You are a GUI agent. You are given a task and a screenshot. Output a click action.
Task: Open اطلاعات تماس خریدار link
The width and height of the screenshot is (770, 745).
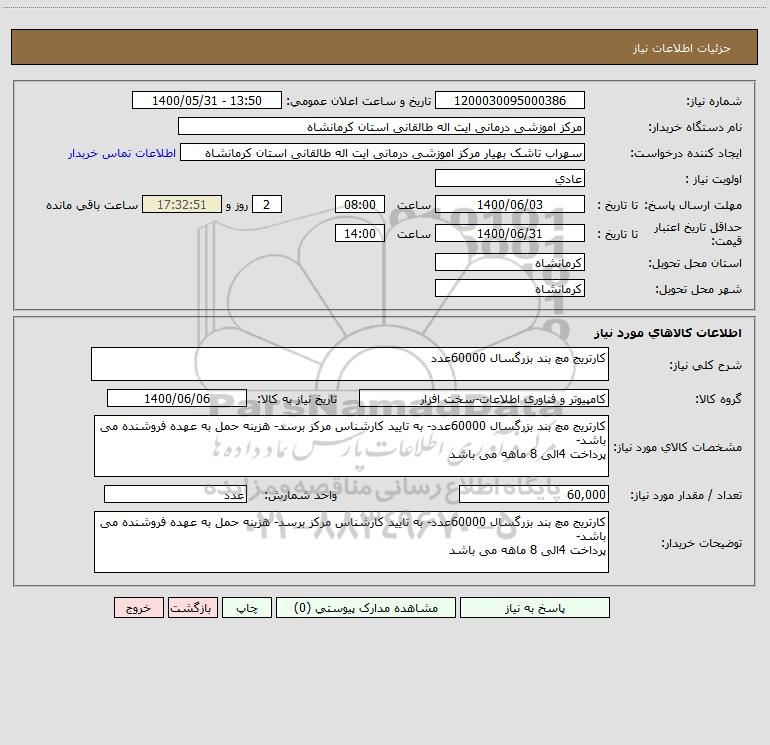[x=122, y=153]
